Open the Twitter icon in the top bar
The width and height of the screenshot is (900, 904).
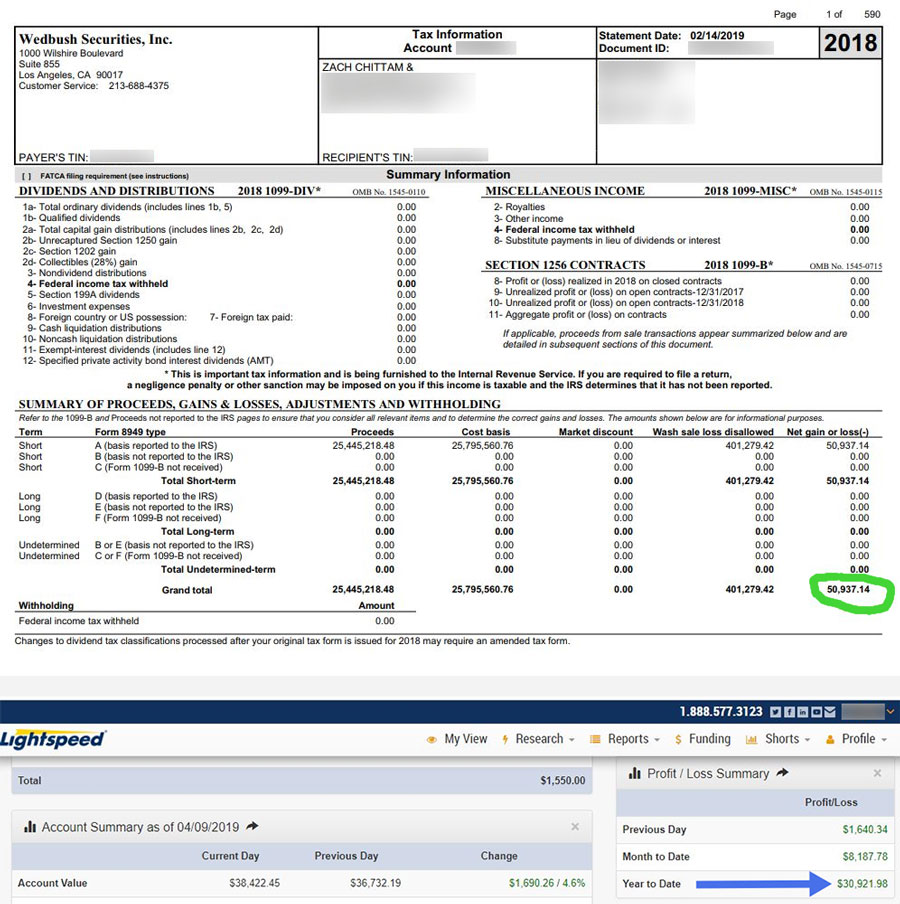(x=776, y=712)
